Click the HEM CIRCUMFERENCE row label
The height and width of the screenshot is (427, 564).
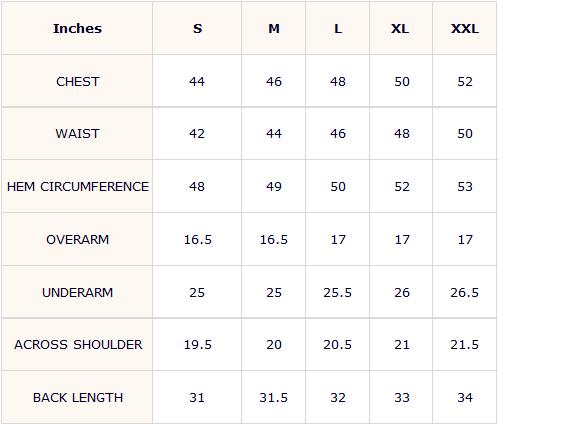click(77, 187)
